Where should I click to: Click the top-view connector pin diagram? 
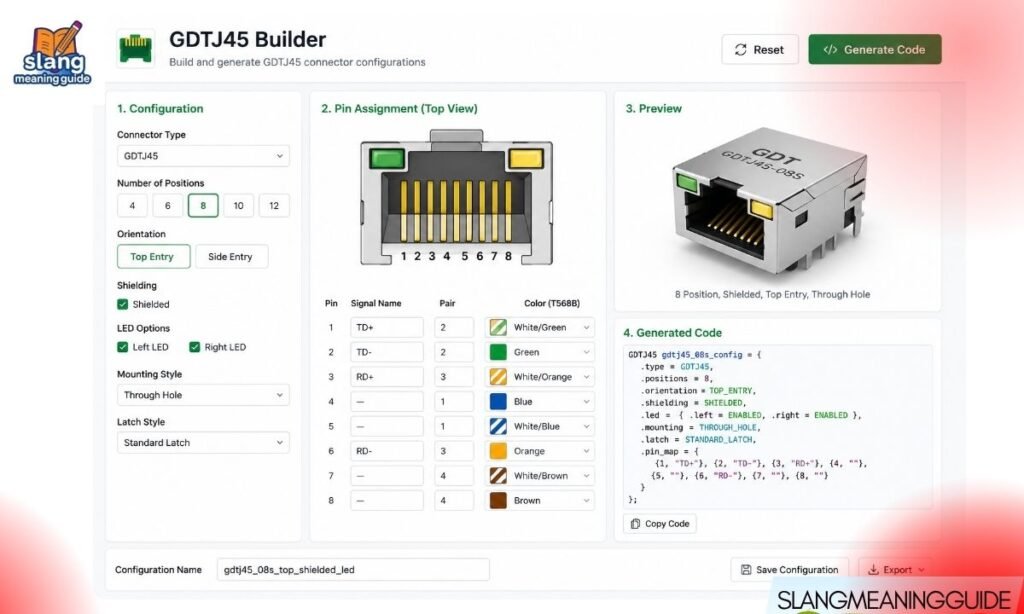(x=456, y=197)
